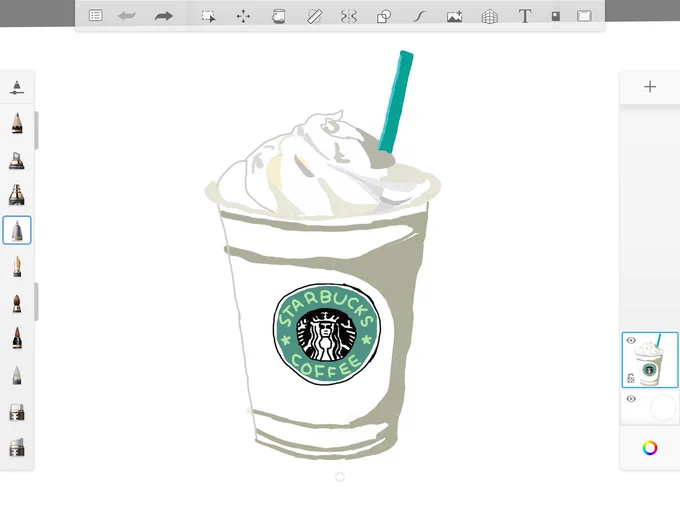Screen dimensions: 680x510
Task: Undo the last stroke
Action: 127,16
